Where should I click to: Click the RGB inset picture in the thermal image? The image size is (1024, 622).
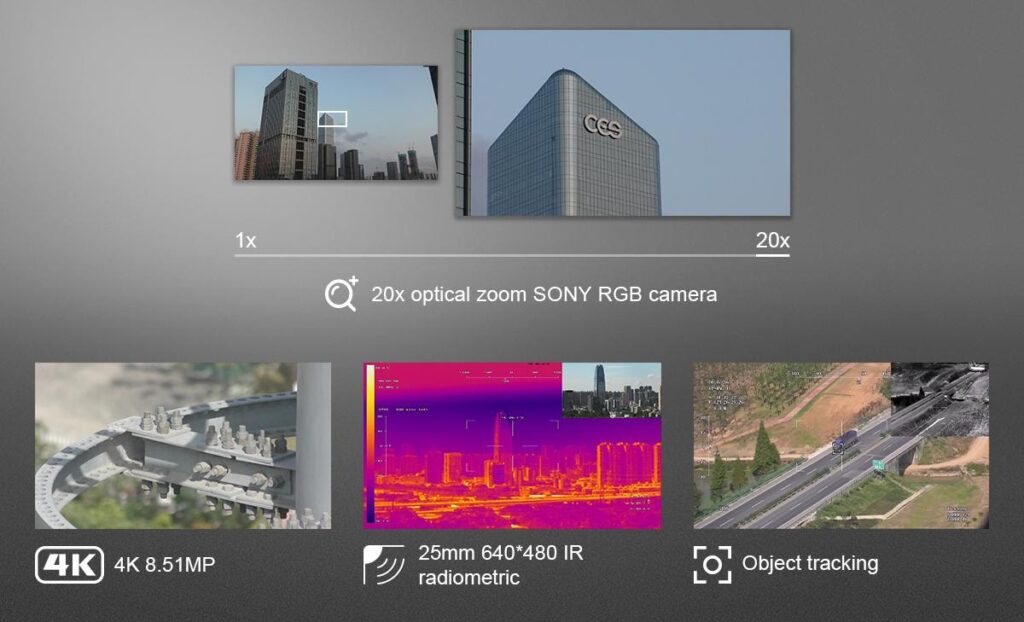610,388
